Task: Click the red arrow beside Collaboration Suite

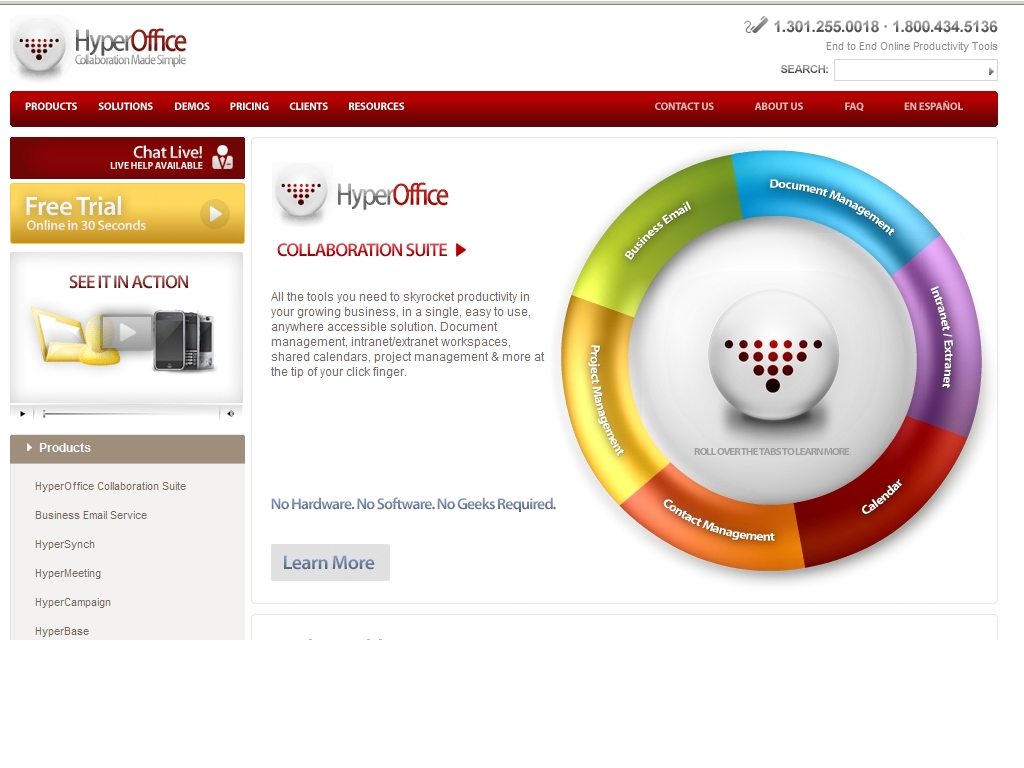Action: [461, 250]
